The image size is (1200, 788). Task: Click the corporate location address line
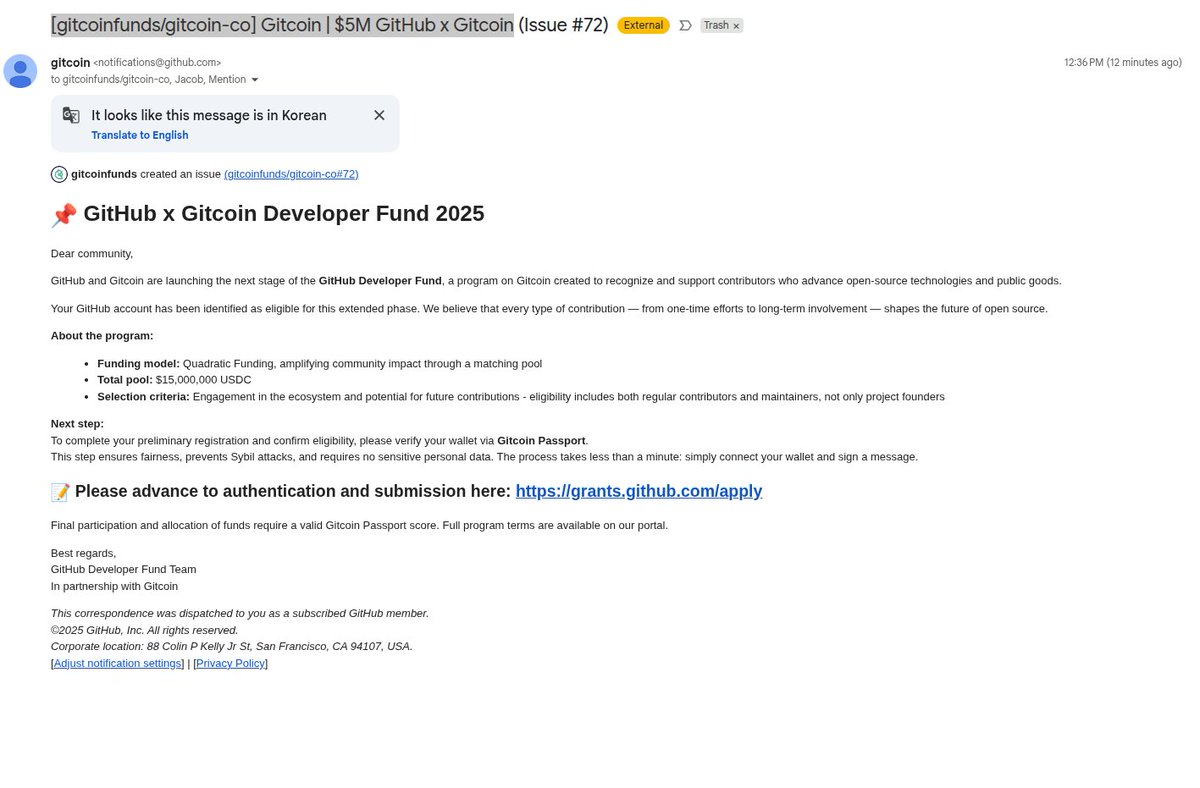click(232, 646)
